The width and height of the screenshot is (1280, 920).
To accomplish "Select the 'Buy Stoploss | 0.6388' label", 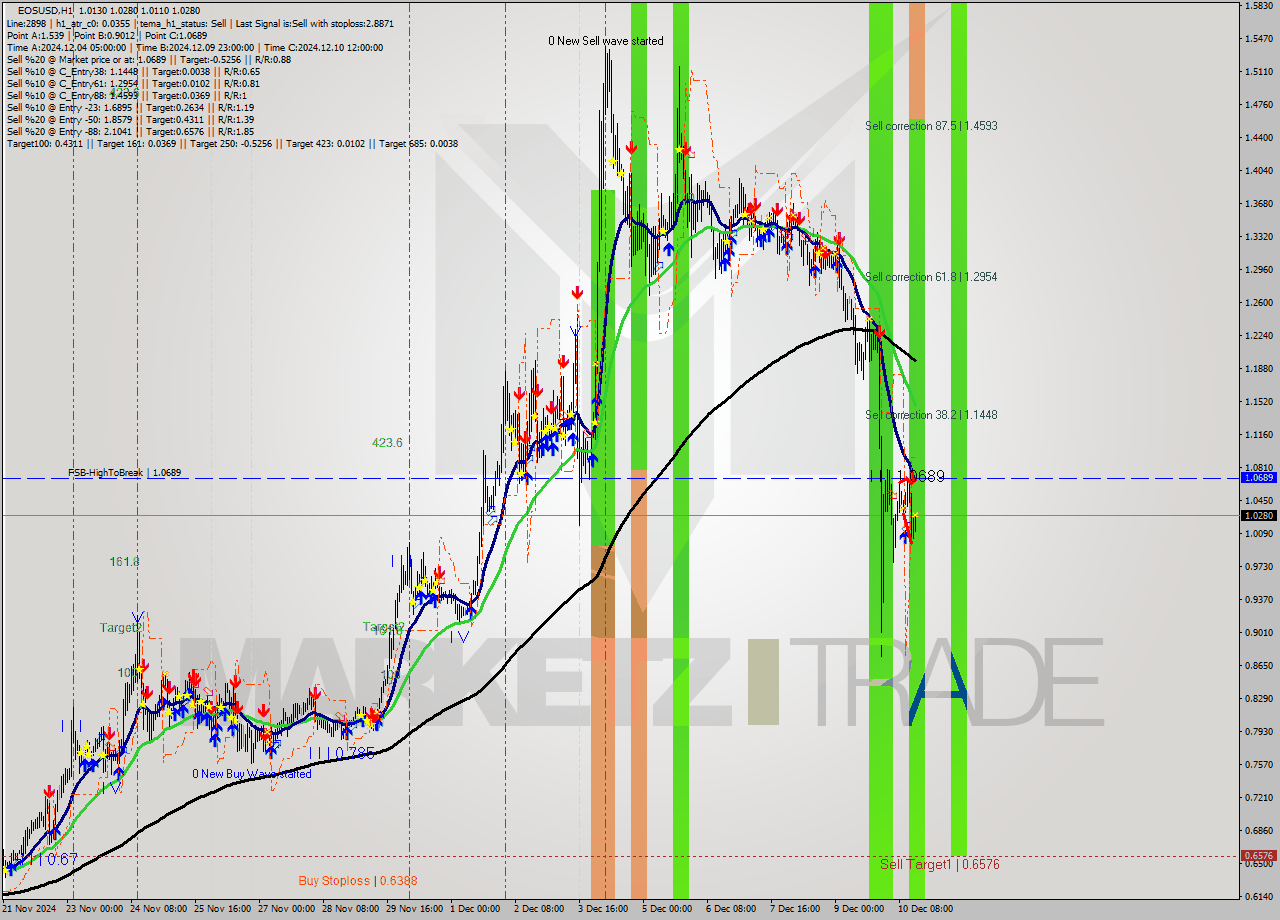I will pos(358,881).
